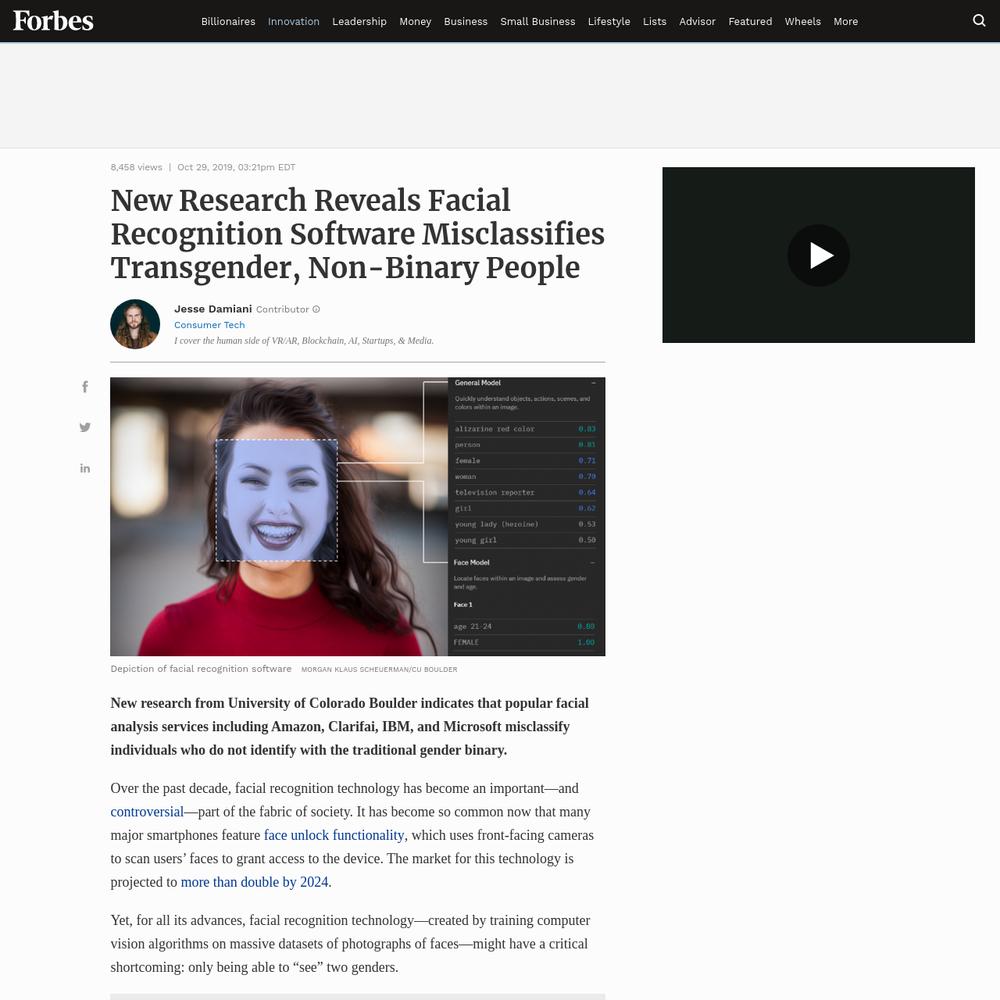The width and height of the screenshot is (1000, 1000).
Task: Click author name Jesse Damiani
Action: pyautogui.click(x=213, y=309)
